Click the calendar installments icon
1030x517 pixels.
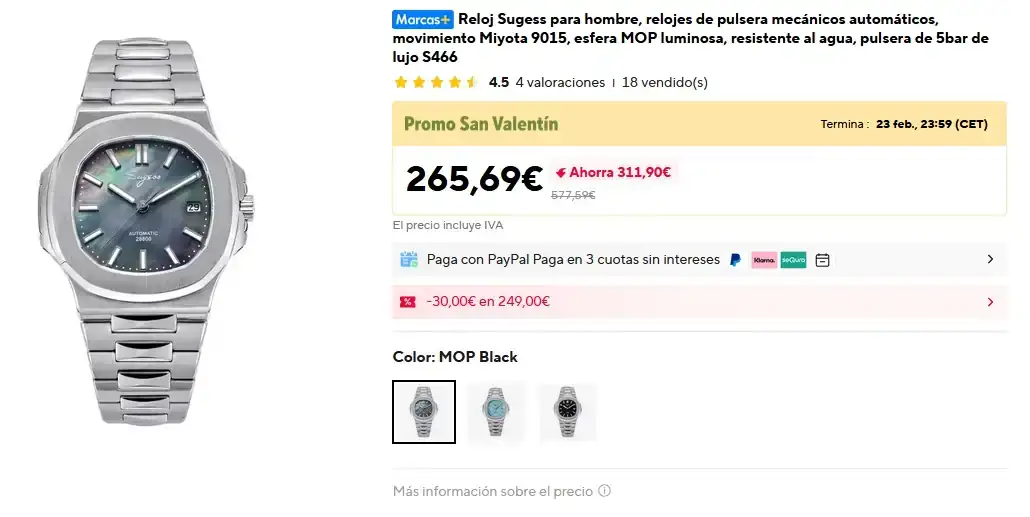pyautogui.click(x=822, y=260)
